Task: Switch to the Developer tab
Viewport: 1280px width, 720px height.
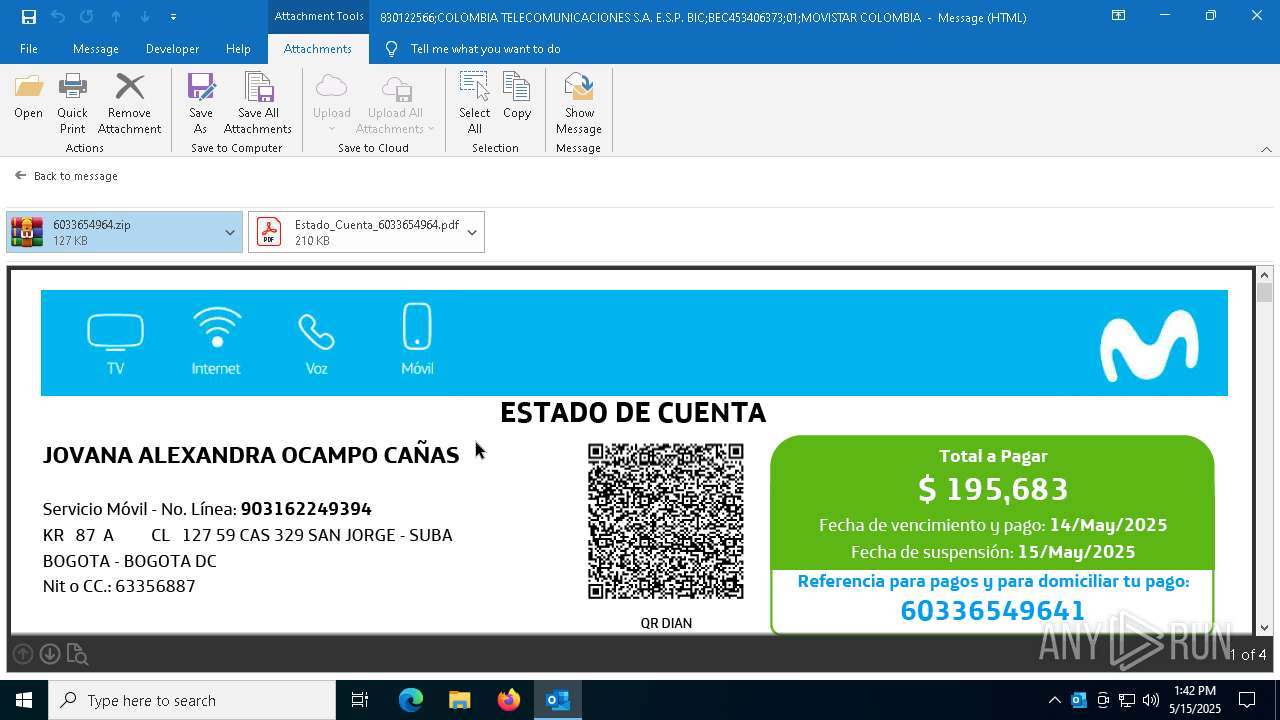Action: (x=172, y=49)
